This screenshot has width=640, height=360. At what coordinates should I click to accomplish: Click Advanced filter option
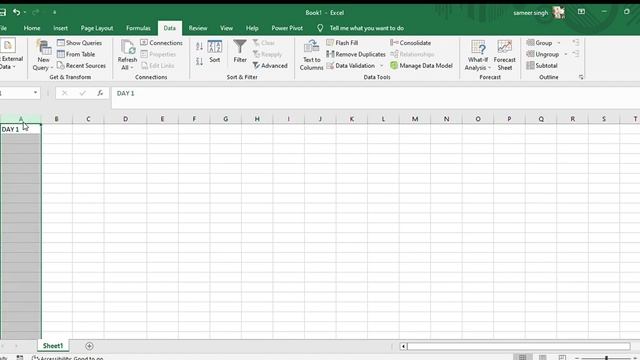point(270,65)
